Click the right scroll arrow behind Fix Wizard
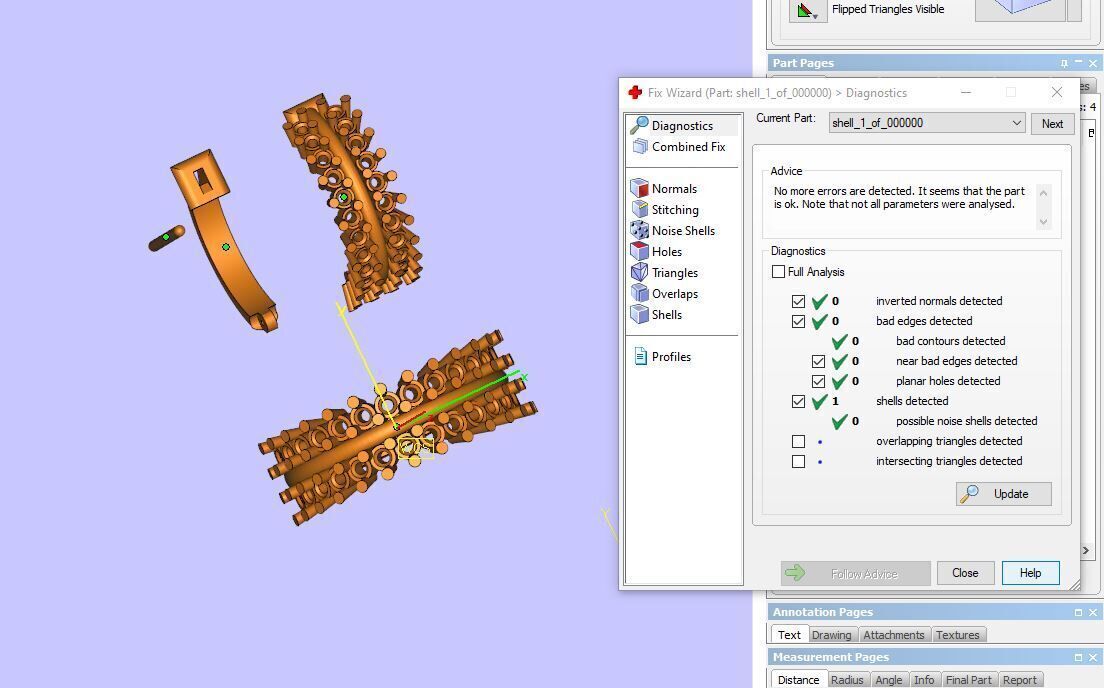1104x688 pixels. point(1086,550)
